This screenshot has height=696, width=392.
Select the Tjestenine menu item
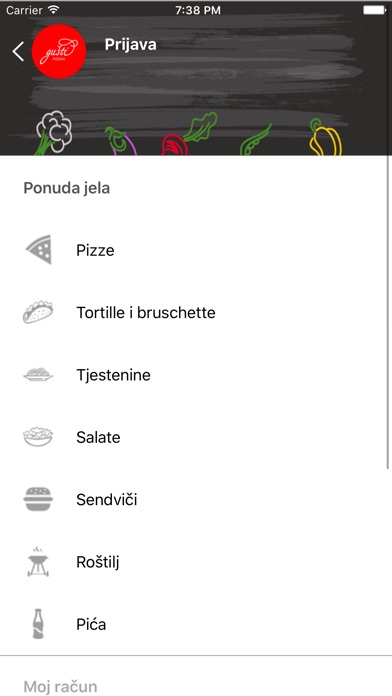(x=194, y=375)
